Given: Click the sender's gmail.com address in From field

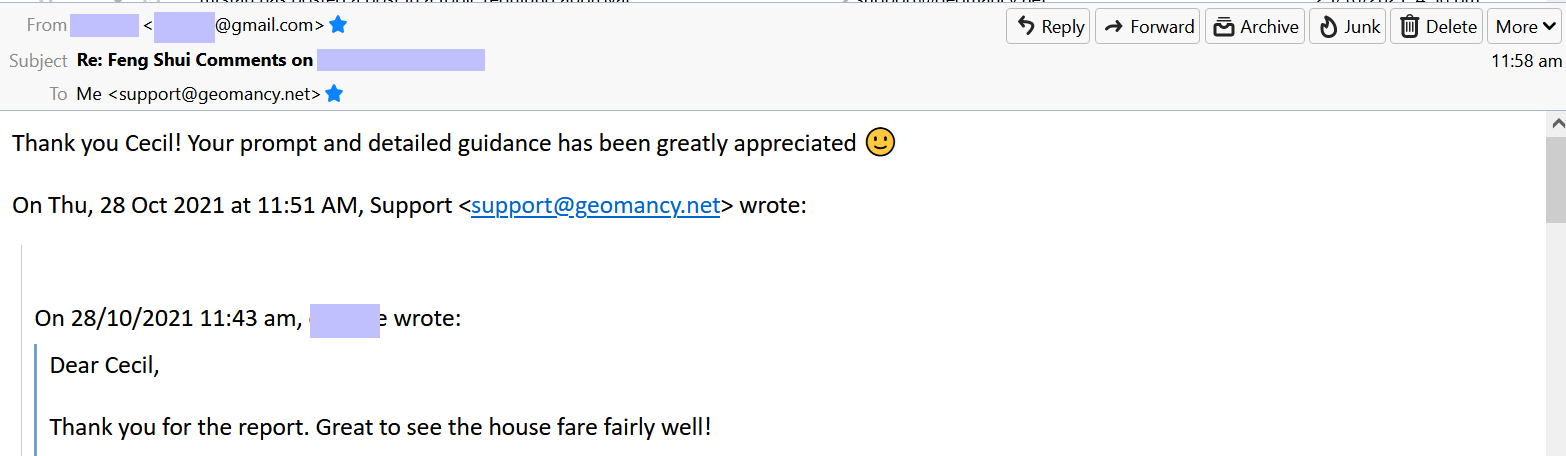Looking at the screenshot, I should pos(270,26).
